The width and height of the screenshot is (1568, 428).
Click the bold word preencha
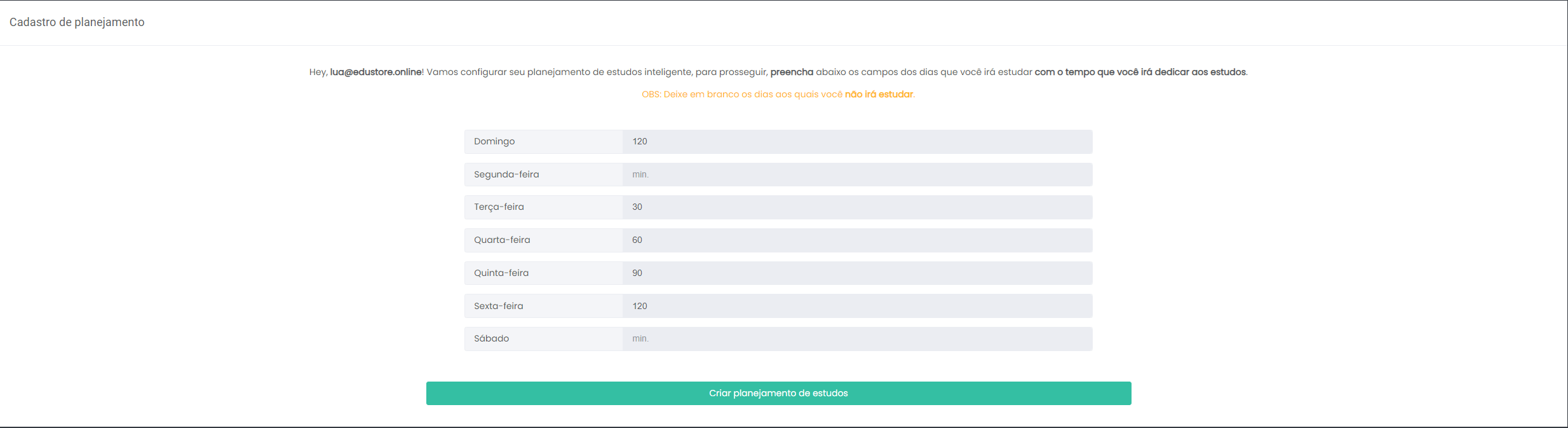[792, 72]
